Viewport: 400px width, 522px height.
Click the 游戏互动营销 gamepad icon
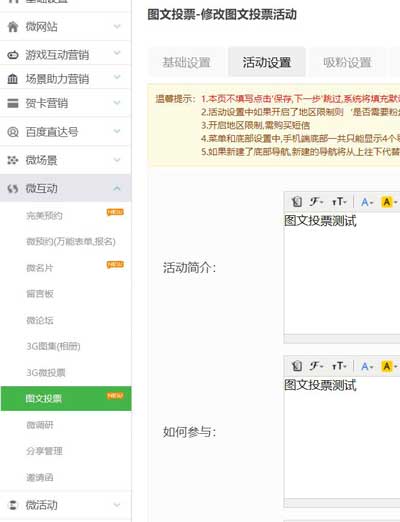coord(13,55)
